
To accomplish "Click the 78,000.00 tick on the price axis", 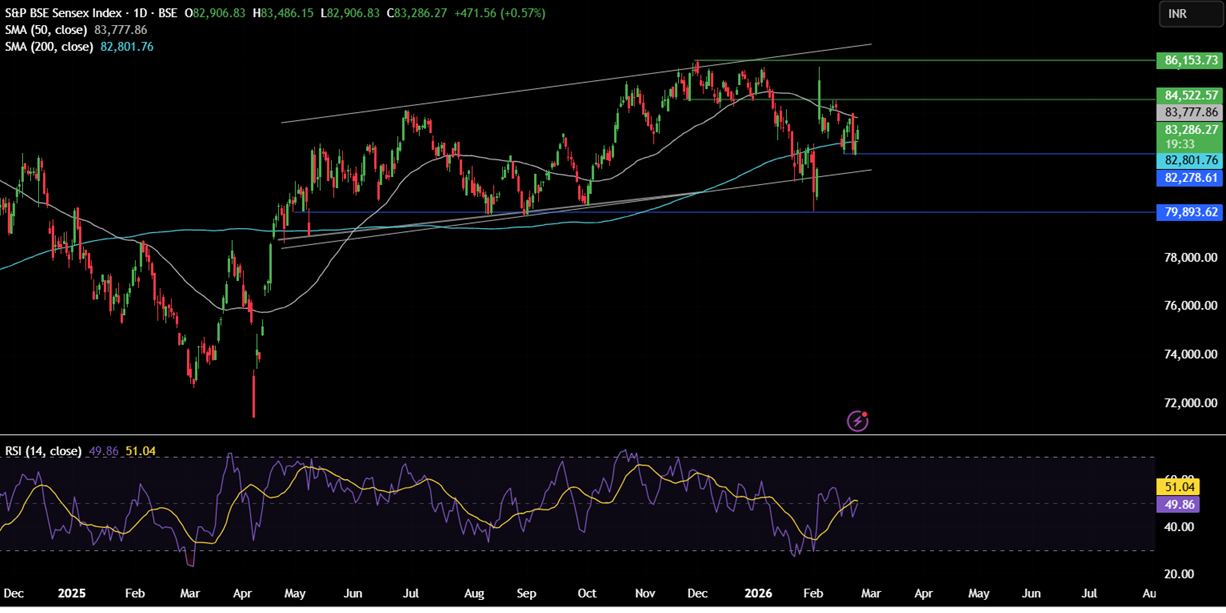I will coord(1188,258).
